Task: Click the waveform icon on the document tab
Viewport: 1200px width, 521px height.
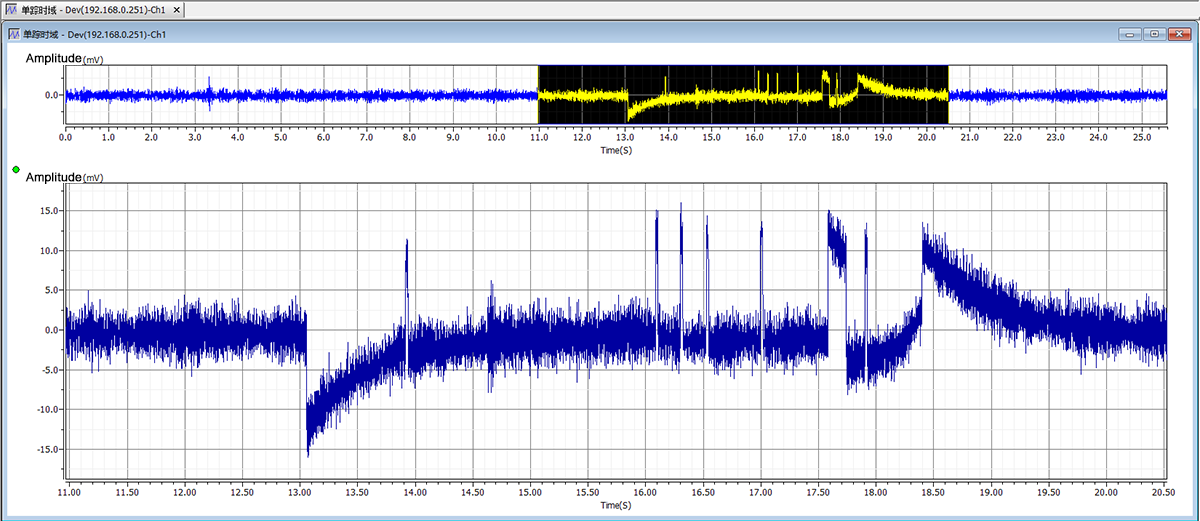Action: point(12,9)
